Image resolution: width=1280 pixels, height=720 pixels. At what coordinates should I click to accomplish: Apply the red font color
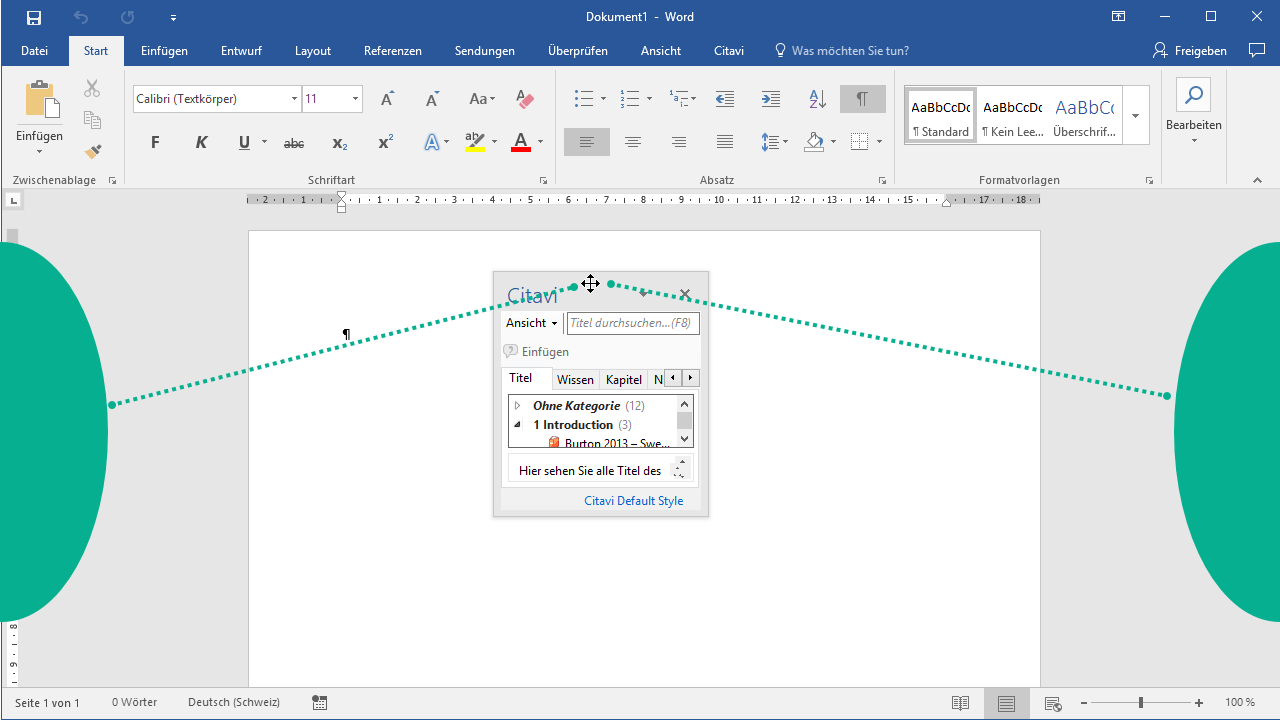tap(520, 143)
